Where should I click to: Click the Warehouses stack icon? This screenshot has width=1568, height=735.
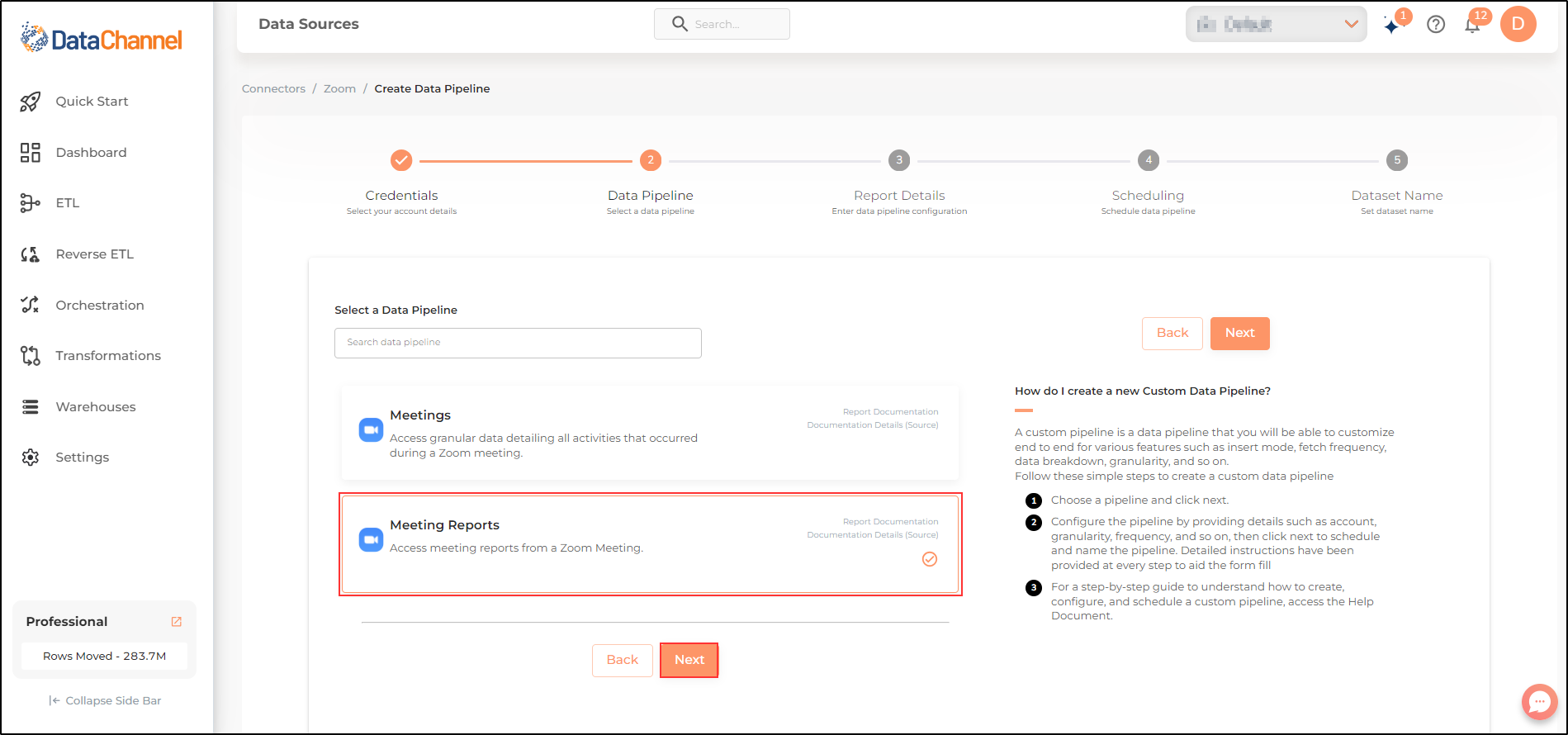31,407
